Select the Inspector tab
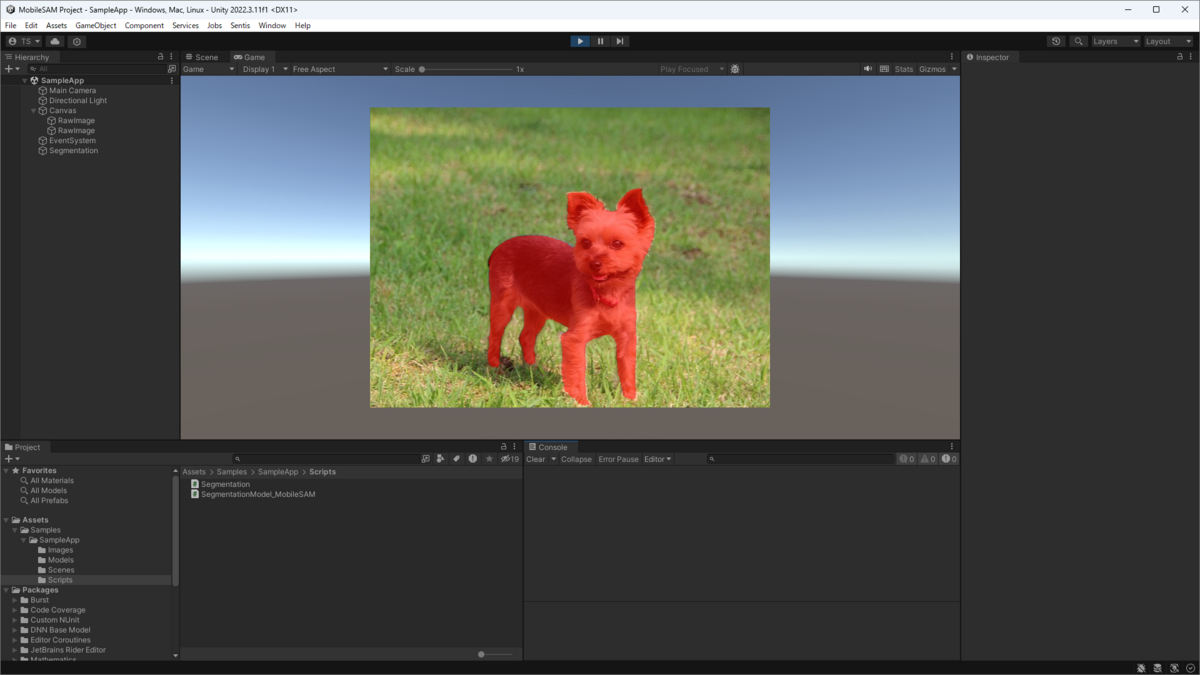The height and width of the screenshot is (675, 1200). coord(988,57)
